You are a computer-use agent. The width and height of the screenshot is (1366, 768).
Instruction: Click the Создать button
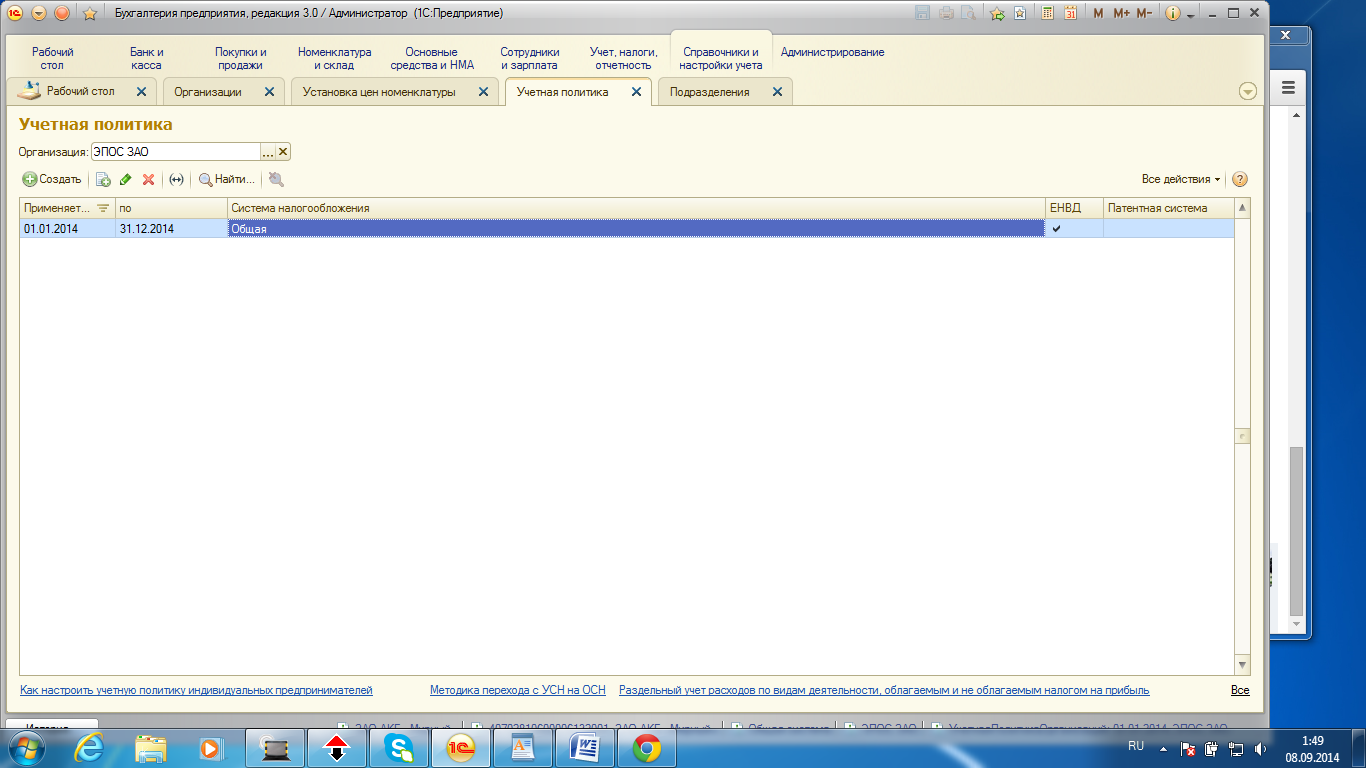pos(52,180)
